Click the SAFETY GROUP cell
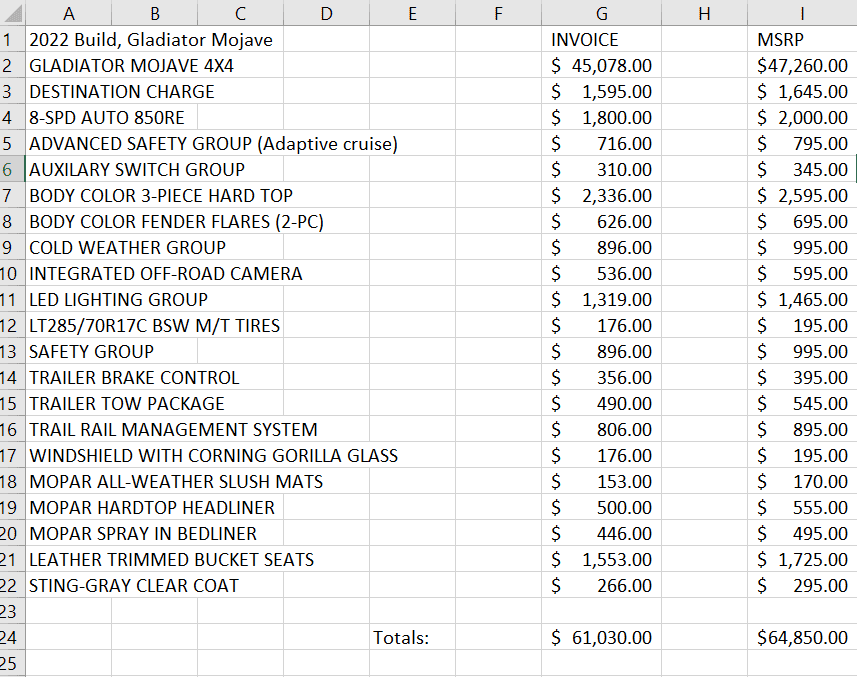This screenshot has height=678, width=859. point(91,352)
